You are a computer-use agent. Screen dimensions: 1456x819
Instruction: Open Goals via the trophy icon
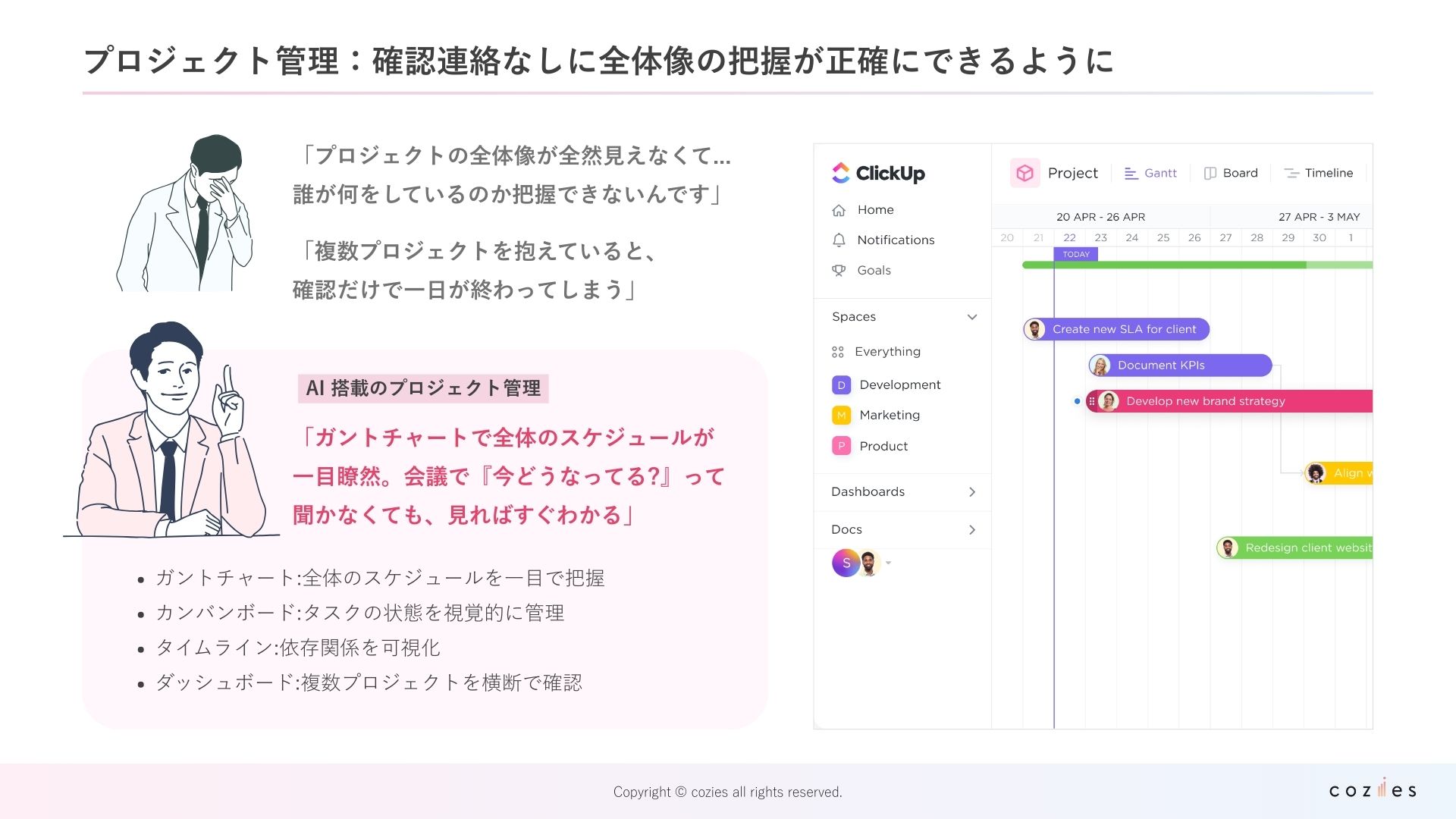click(x=839, y=271)
